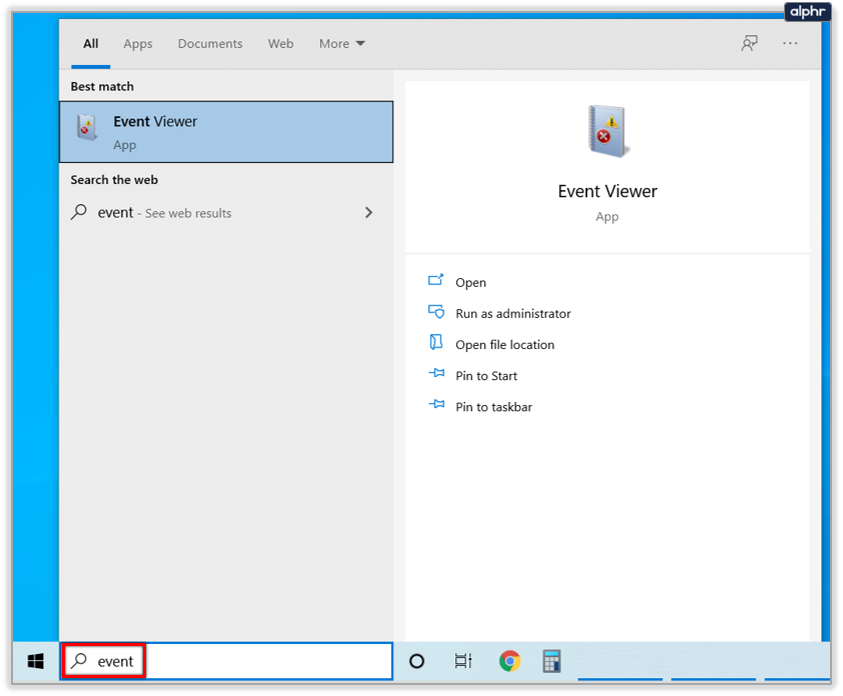Choose Pin to Start
The height and width of the screenshot is (696, 843).
[x=486, y=376]
